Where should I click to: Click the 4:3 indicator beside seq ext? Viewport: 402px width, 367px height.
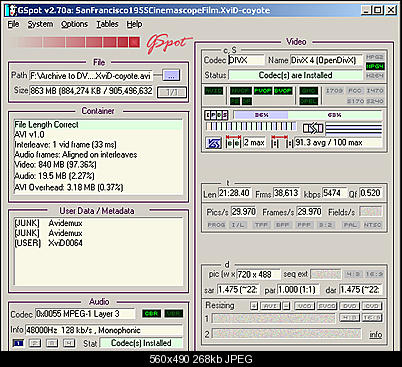click(352, 274)
